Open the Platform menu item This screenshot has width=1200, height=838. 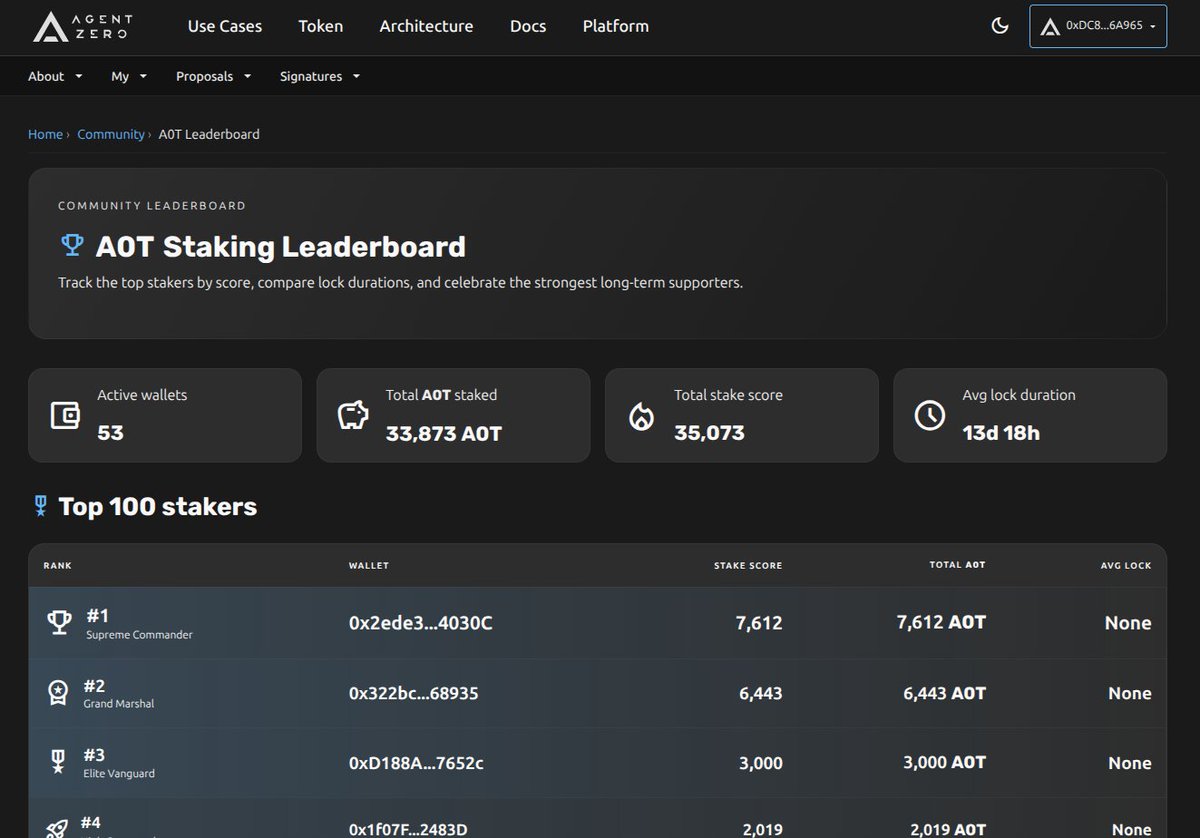point(616,26)
